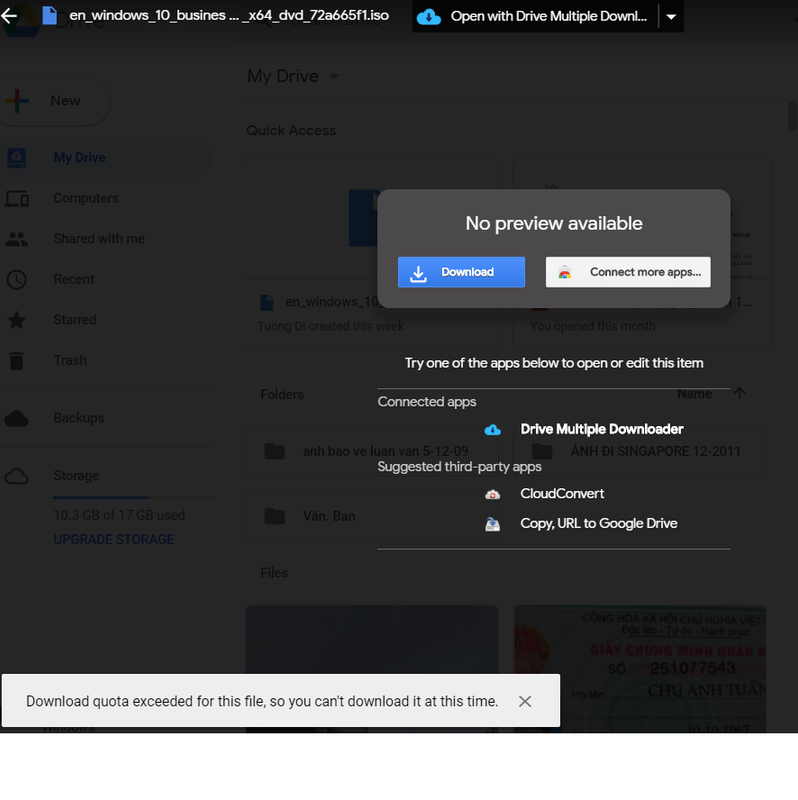Open My Drive in the sidebar
This screenshot has height=800, width=798.
(105, 158)
